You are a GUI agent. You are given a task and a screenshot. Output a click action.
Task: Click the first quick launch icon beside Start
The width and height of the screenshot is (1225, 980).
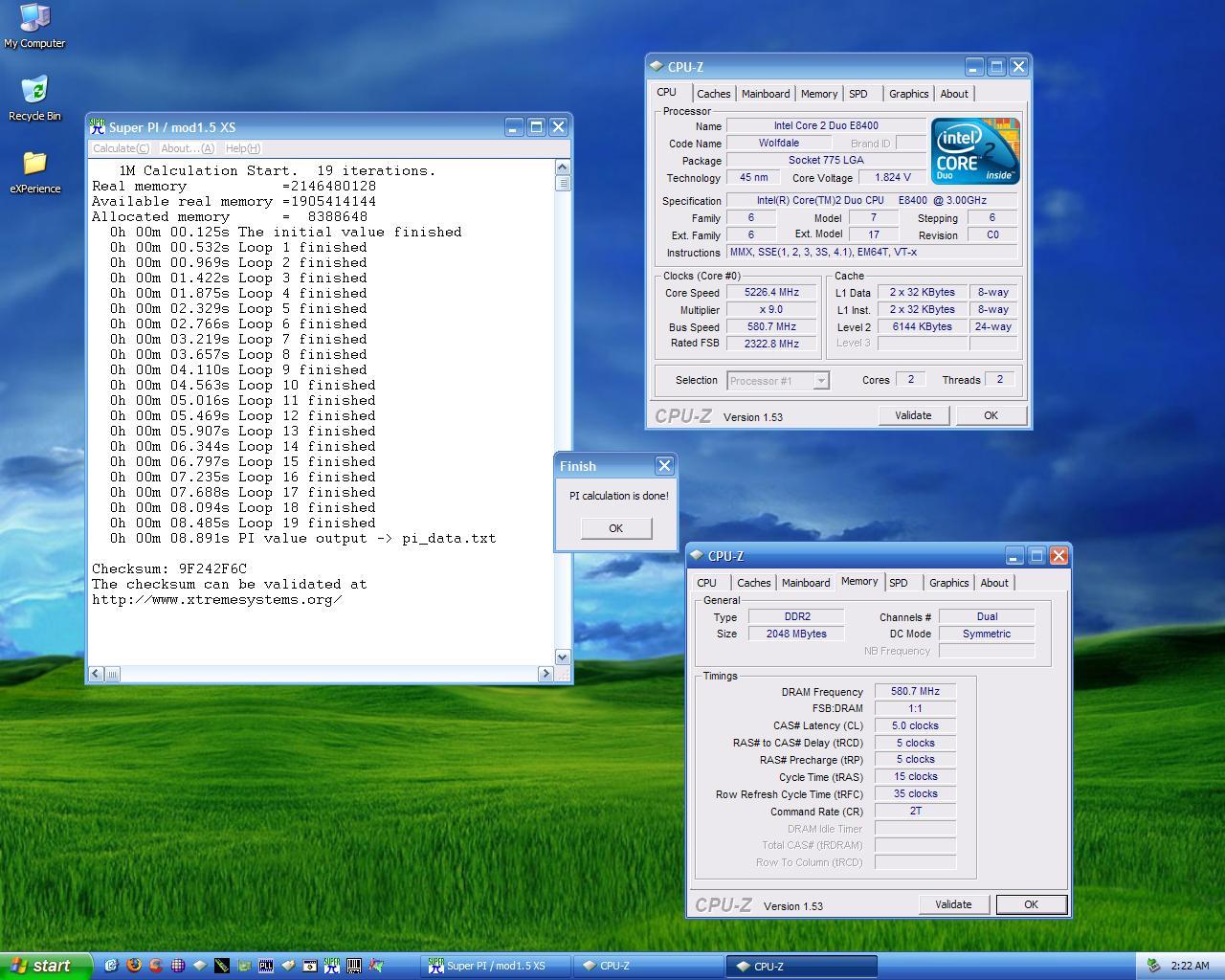[x=111, y=966]
